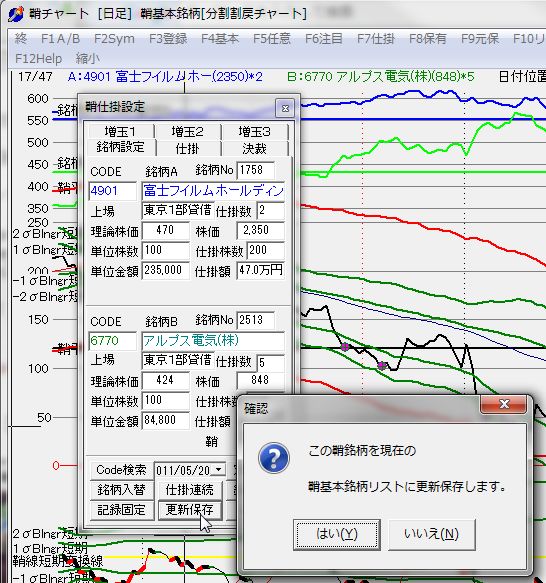546x583 pixels.
Task: Click the 銘柄入替 button
Action: (x=121, y=490)
